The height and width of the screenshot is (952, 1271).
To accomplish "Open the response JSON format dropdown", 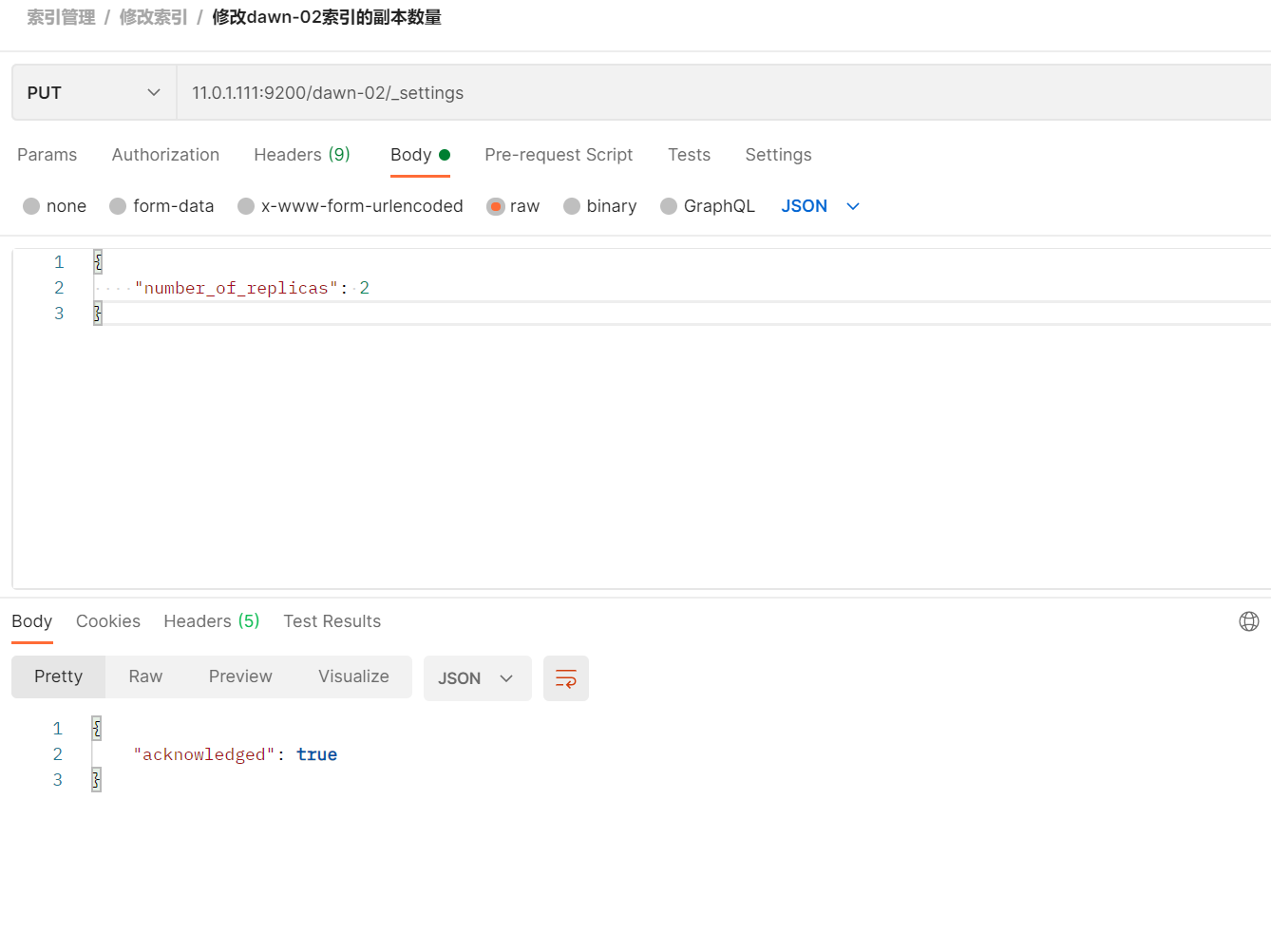I will point(477,678).
